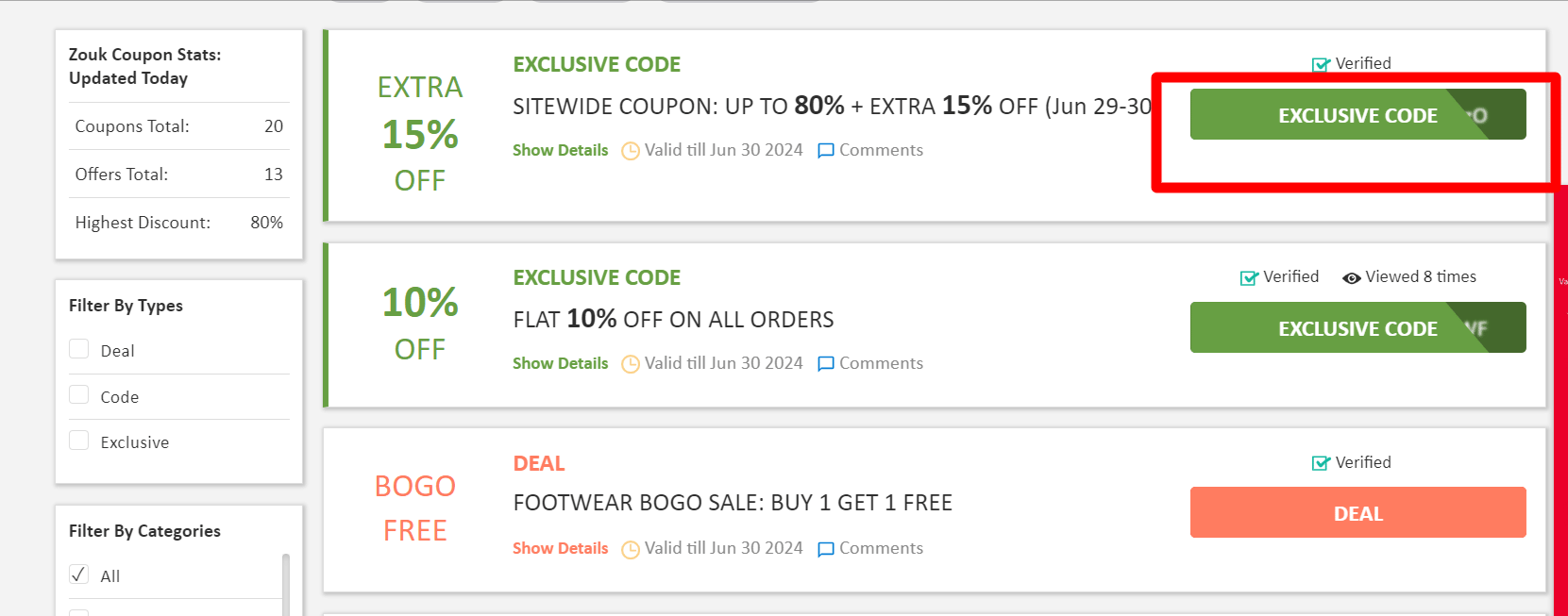Image resolution: width=1568 pixels, height=616 pixels.
Task: Click eye icon beside Viewed 8 times
Action: click(1351, 278)
